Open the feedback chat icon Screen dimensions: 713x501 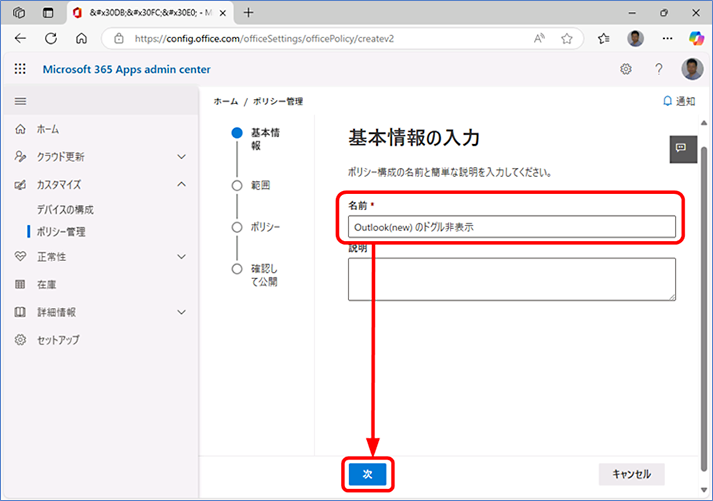tap(683, 149)
